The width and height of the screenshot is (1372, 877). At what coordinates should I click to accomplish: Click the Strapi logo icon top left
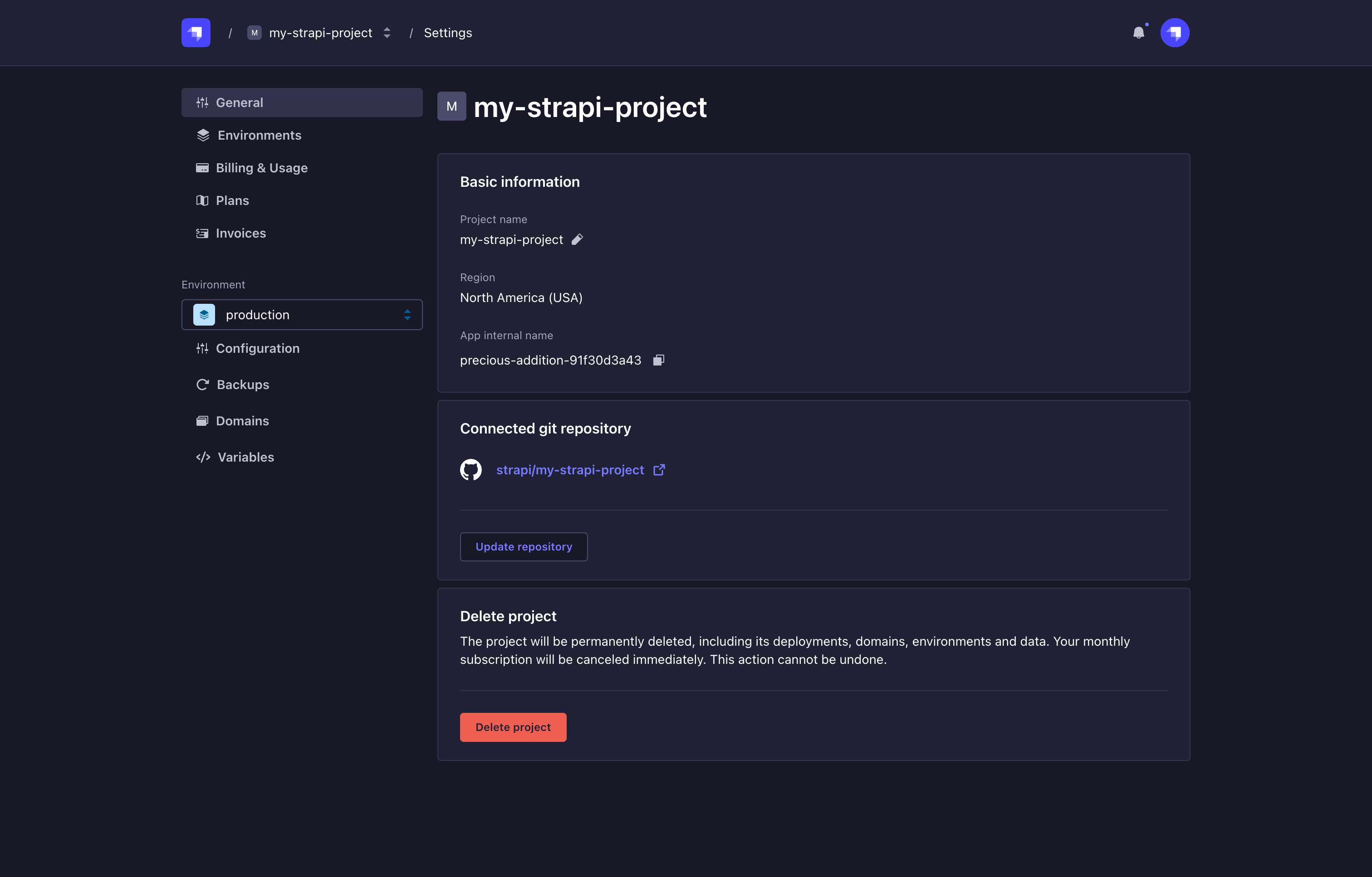[x=196, y=33]
